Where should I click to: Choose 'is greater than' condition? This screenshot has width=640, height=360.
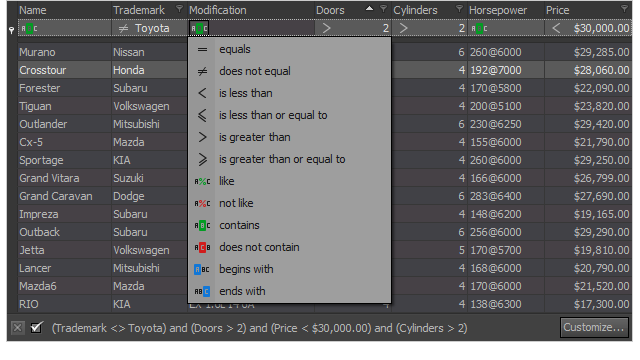pyautogui.click(x=289, y=138)
